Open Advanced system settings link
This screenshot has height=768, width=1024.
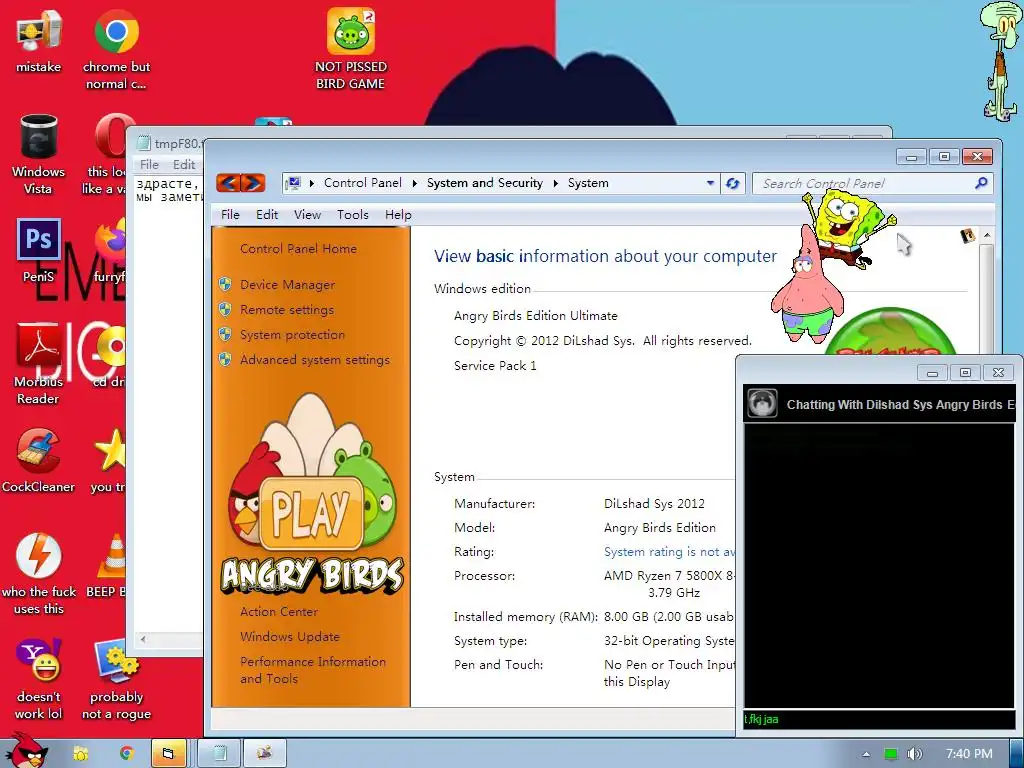[x=315, y=359]
